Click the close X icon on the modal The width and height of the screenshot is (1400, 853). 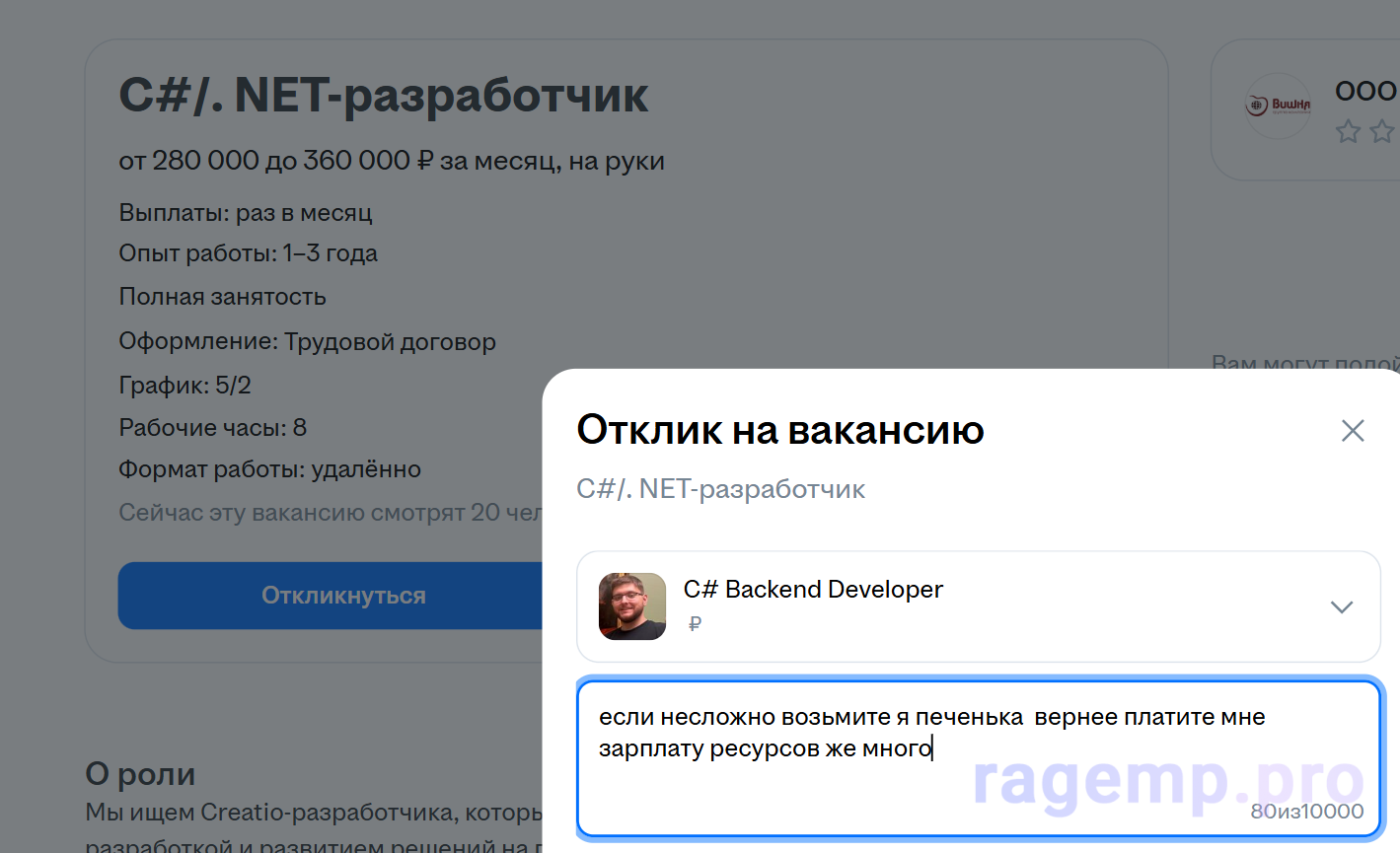click(x=1353, y=430)
